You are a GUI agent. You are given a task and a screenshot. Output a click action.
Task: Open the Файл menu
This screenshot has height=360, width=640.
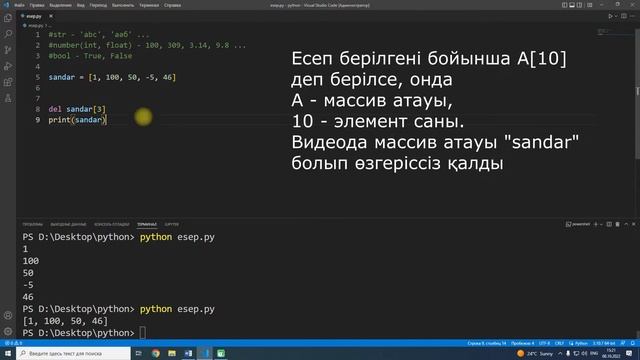tap(19, 5)
